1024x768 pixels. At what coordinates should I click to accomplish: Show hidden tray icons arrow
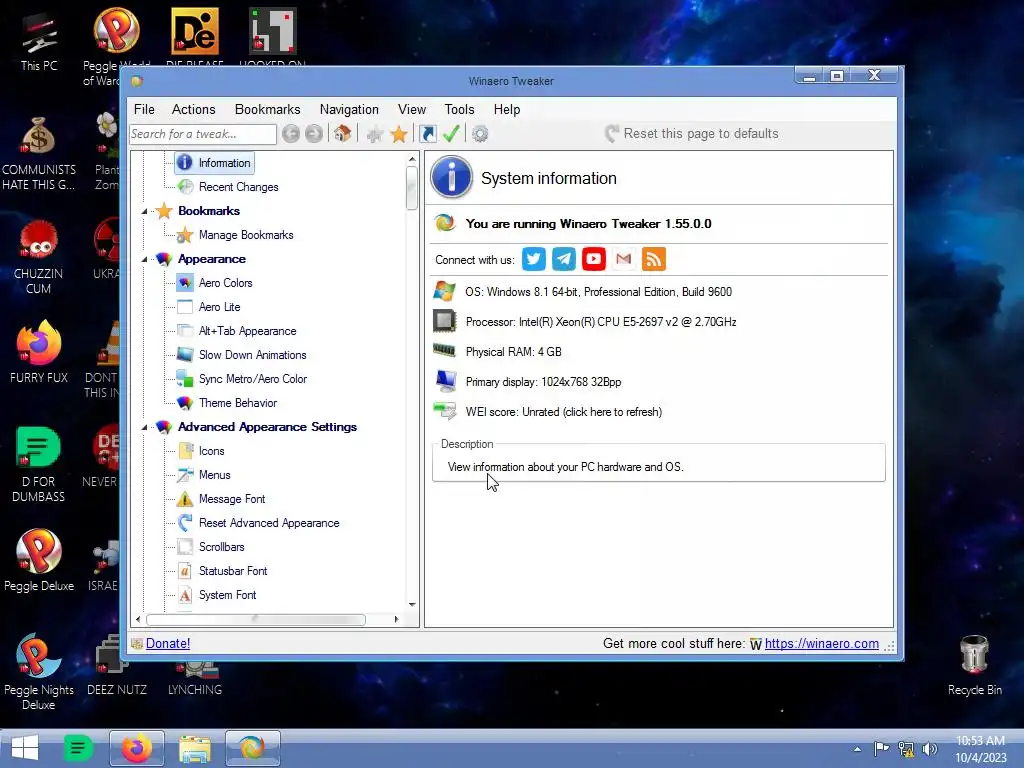[857, 749]
